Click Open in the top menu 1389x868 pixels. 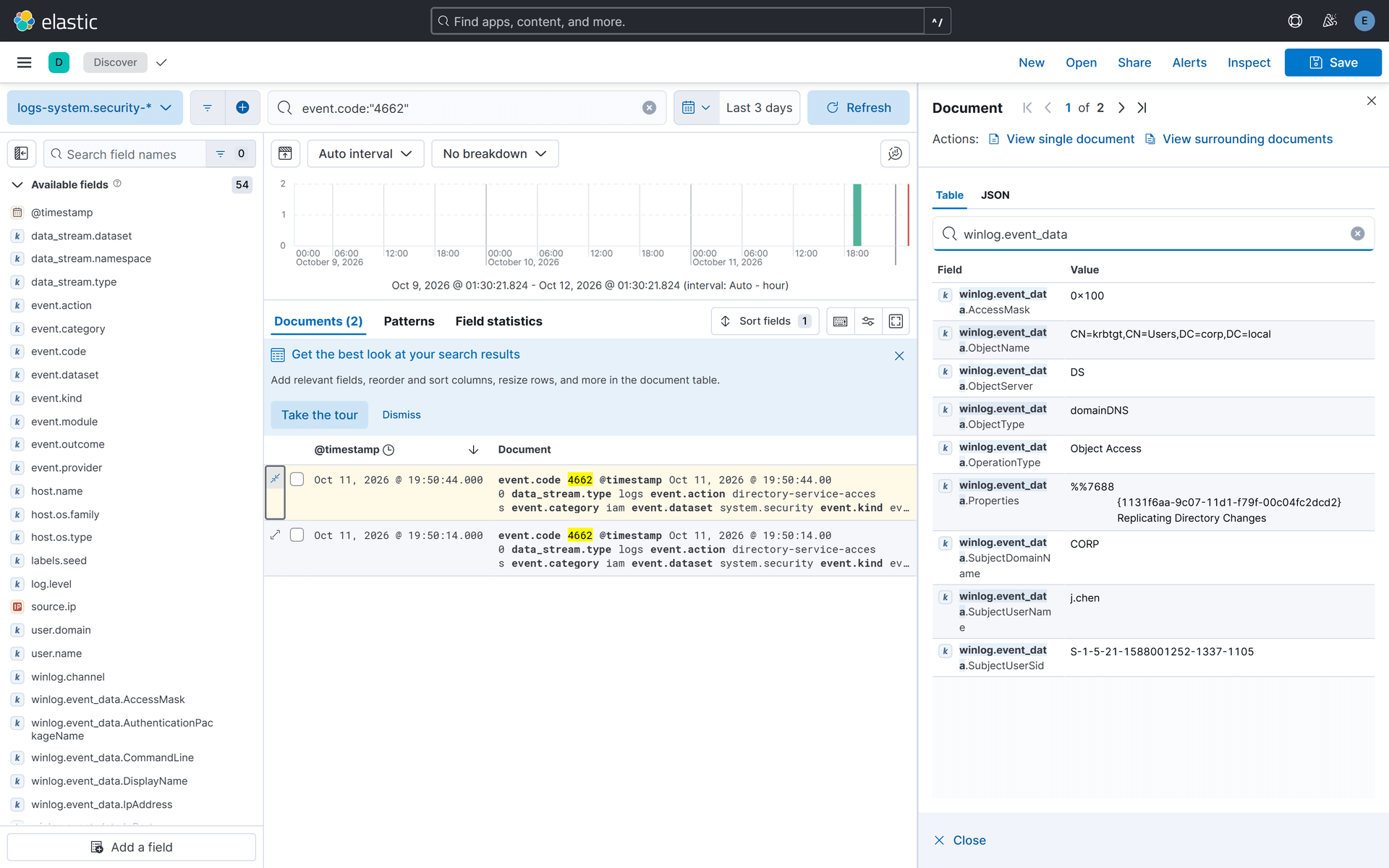tap(1081, 62)
